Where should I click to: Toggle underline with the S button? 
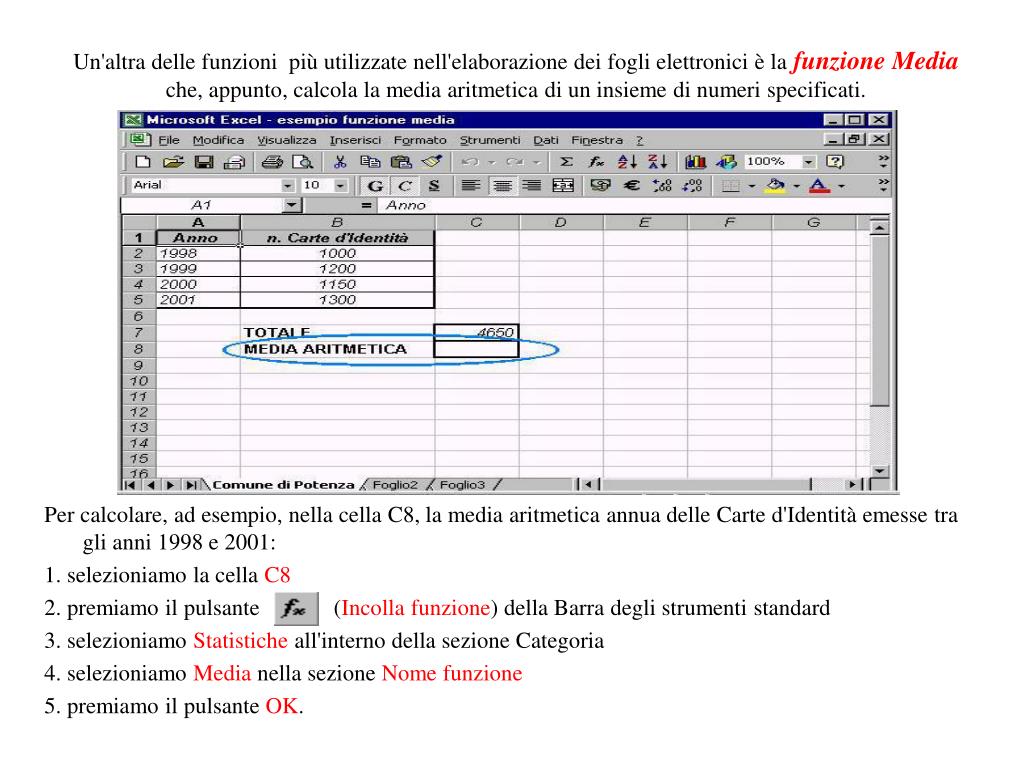434,186
